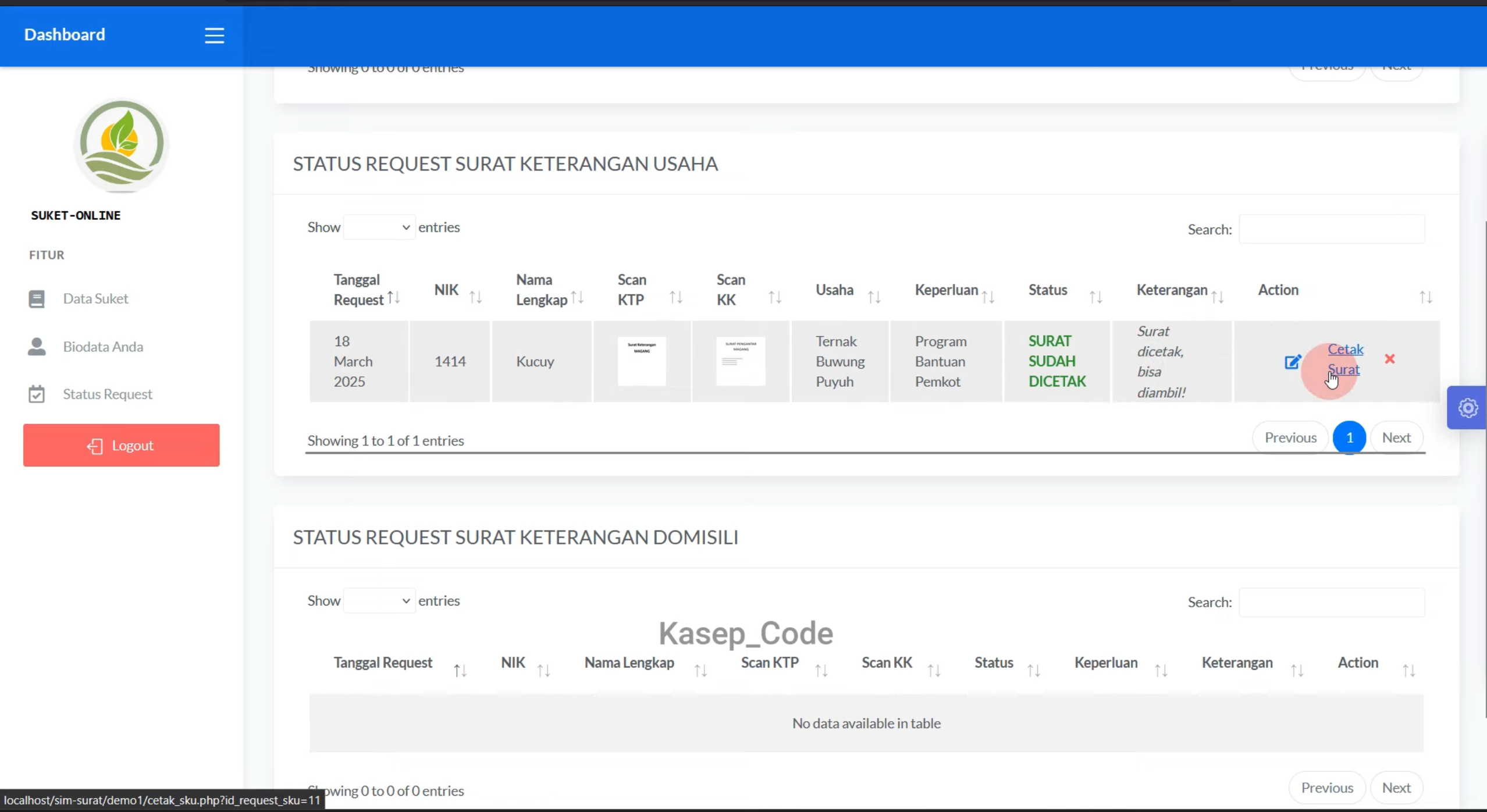Log out with the red Logout button
The width and height of the screenshot is (1487, 812).
122,445
